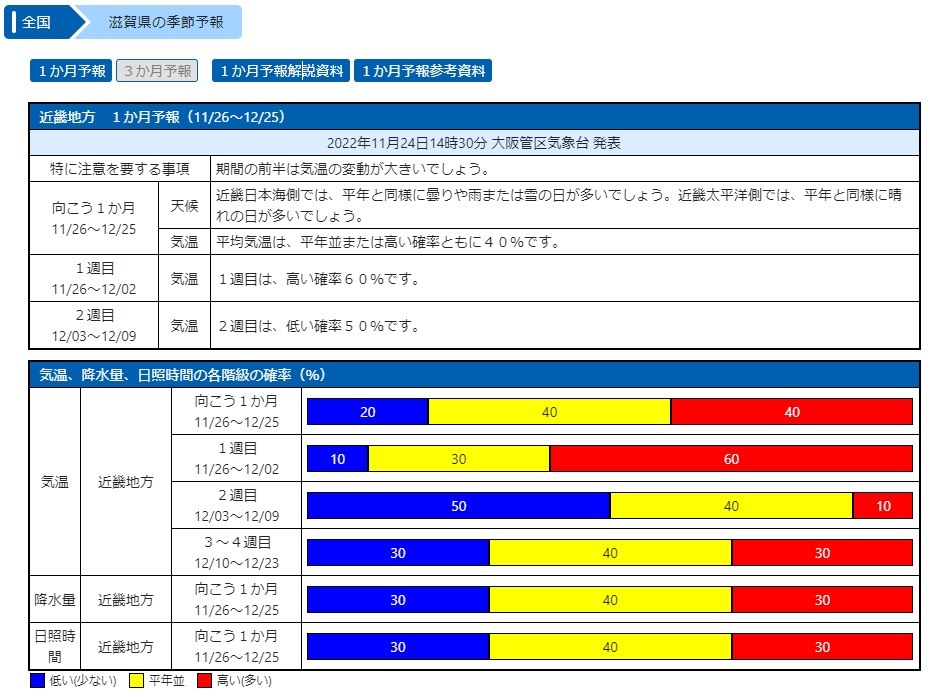Image resolution: width=942 pixels, height=697 pixels.
Task: Switch to the 3か月予報 tab
Action: point(157,71)
